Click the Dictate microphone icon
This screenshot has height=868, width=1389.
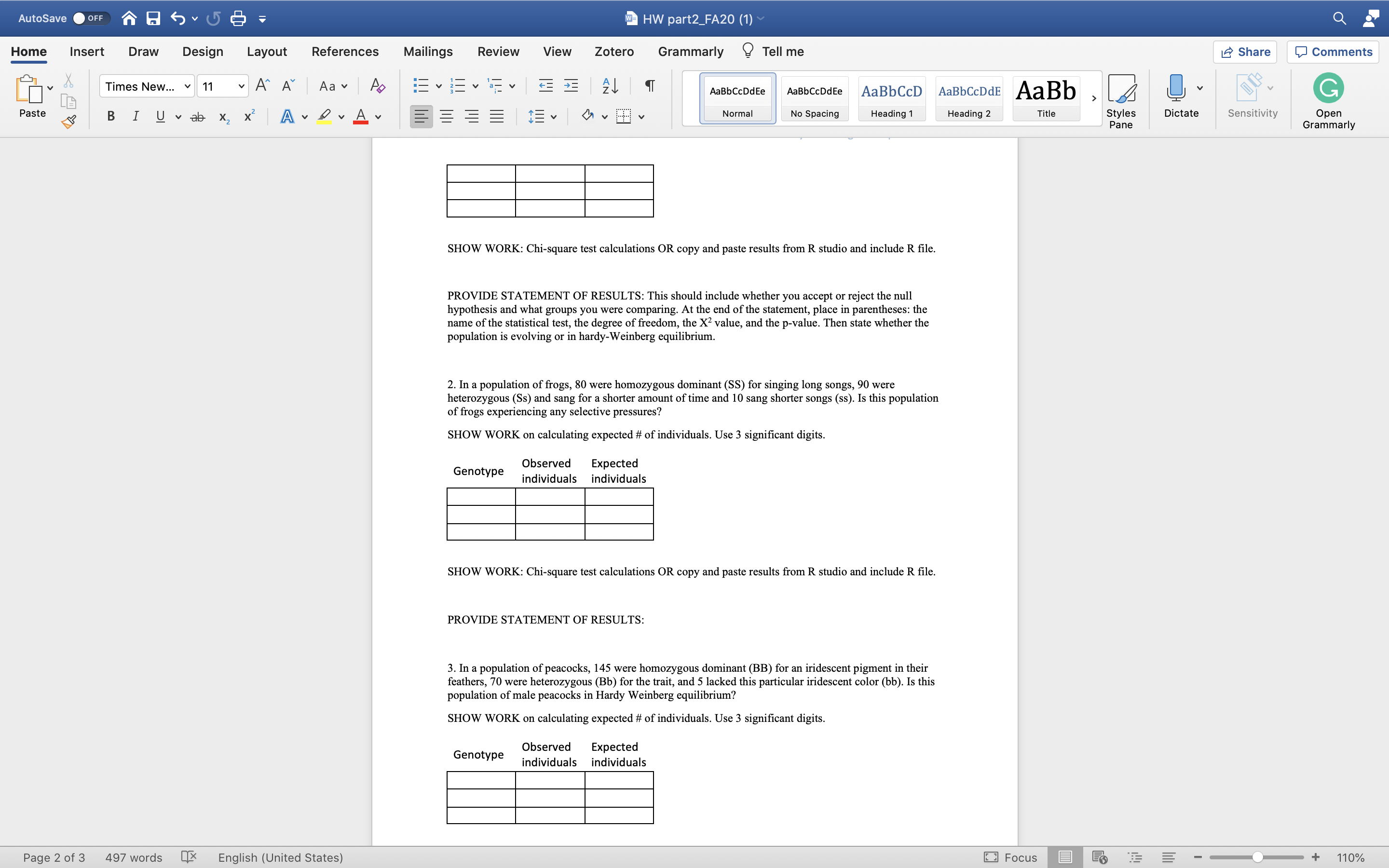click(1175, 88)
